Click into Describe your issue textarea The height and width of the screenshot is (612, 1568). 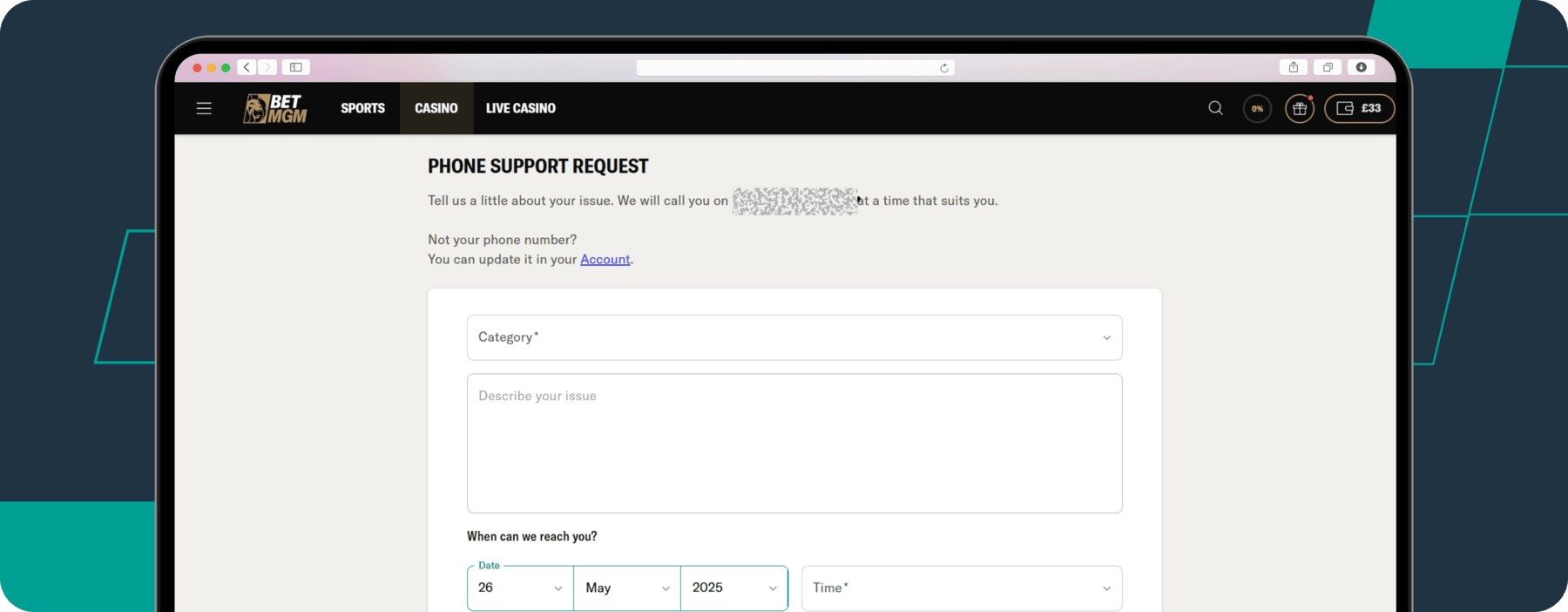[x=794, y=444]
